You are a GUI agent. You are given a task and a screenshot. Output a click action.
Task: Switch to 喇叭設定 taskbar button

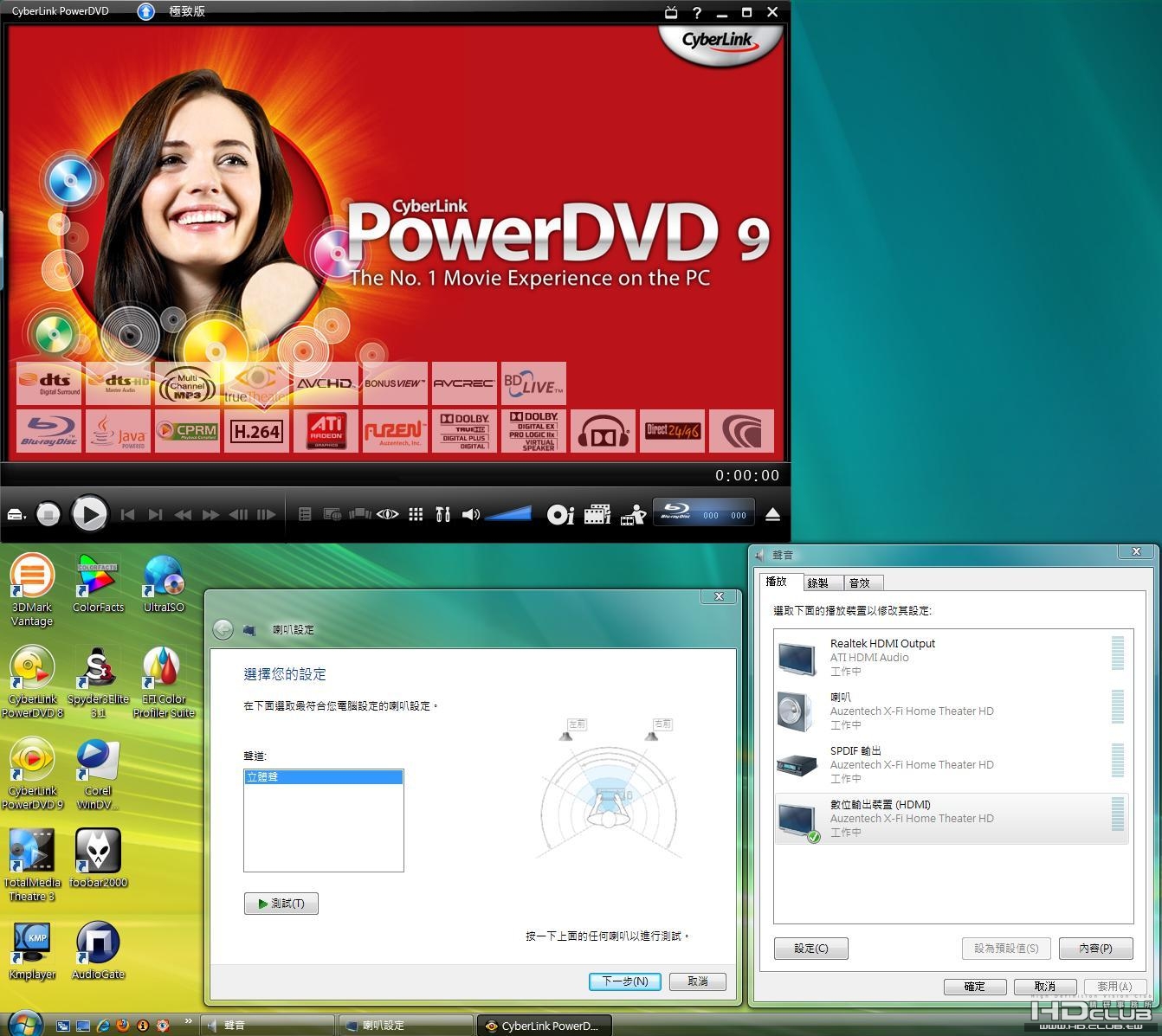[x=406, y=1026]
